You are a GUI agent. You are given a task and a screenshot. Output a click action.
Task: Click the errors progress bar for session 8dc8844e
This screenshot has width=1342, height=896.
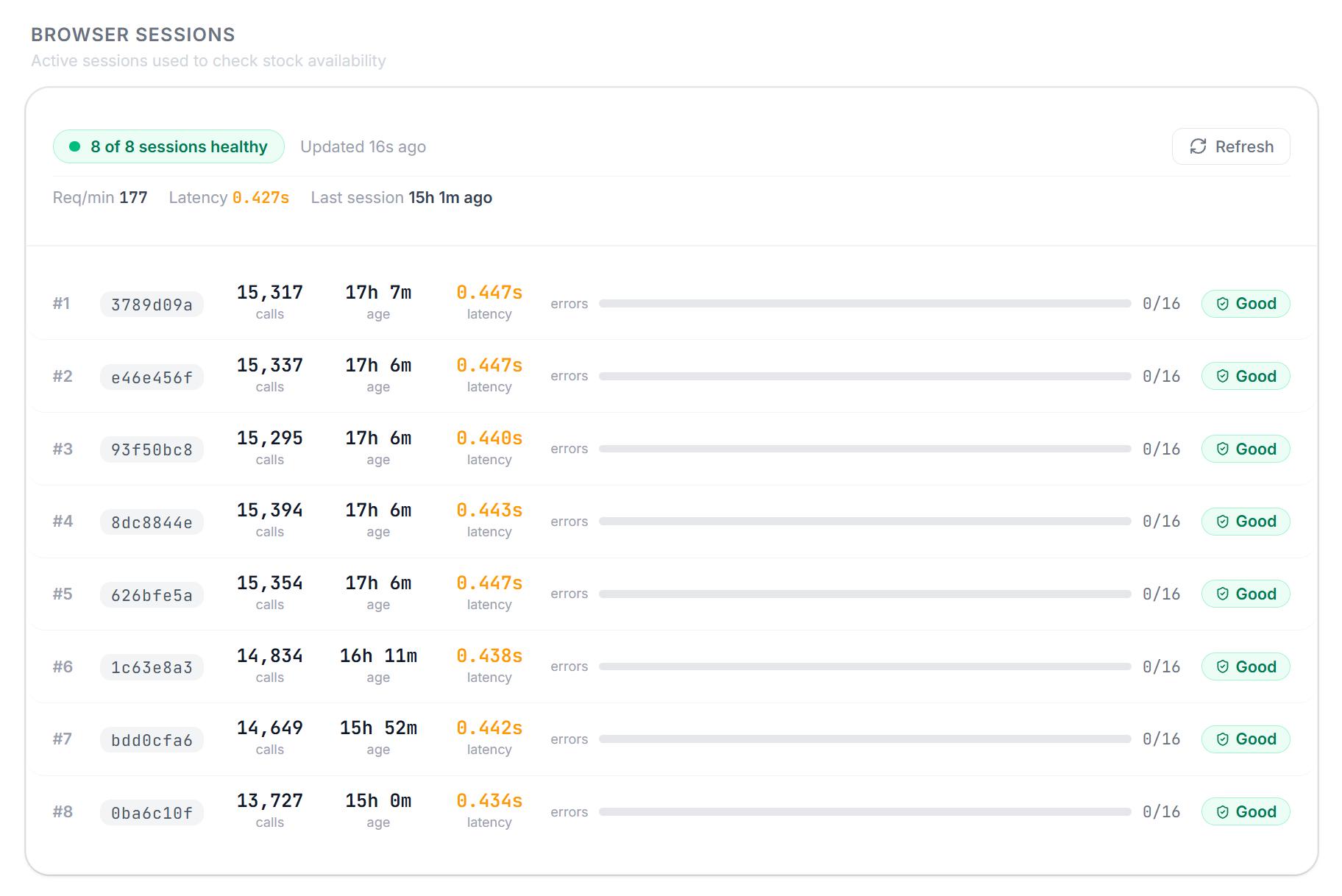click(x=865, y=521)
